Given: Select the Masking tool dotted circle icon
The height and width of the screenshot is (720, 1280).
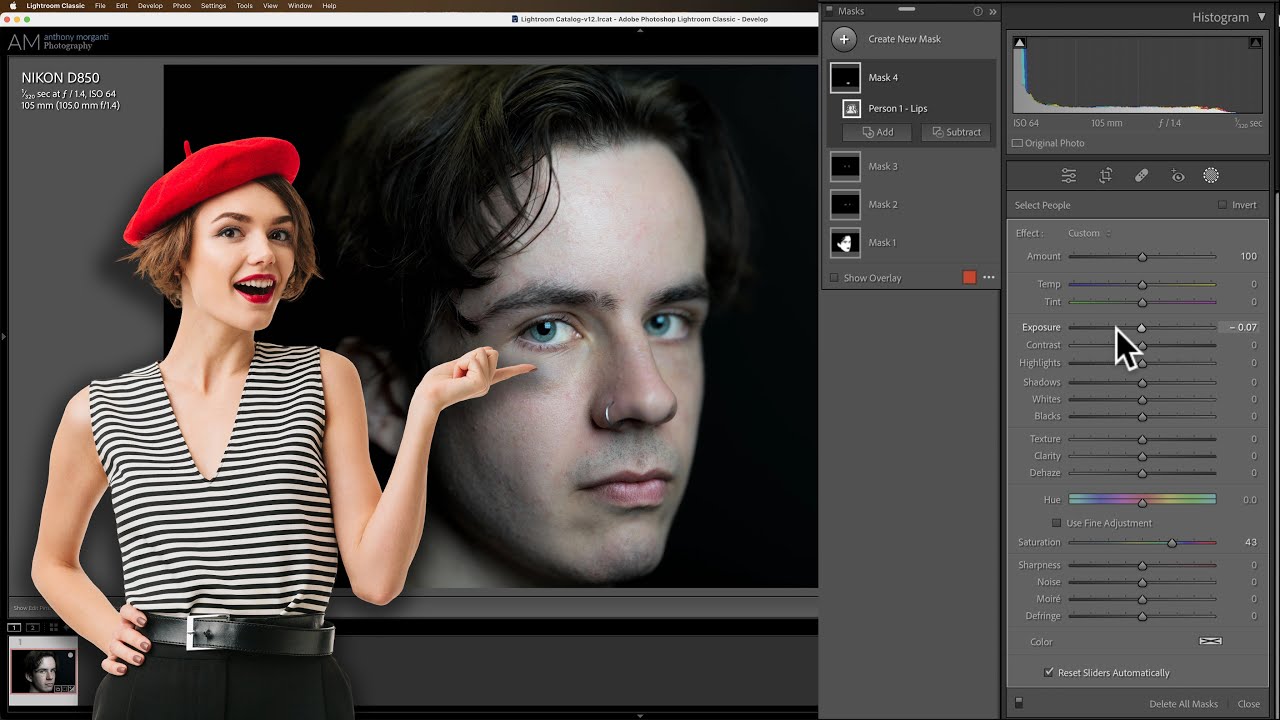Looking at the screenshot, I should pos(1211,176).
